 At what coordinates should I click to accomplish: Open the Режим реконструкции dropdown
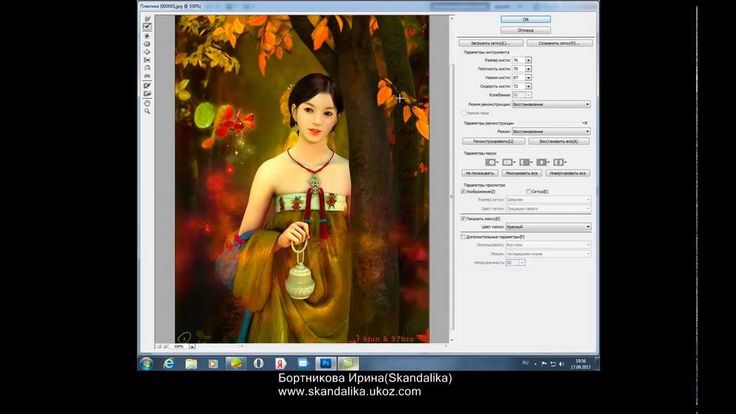[551, 104]
